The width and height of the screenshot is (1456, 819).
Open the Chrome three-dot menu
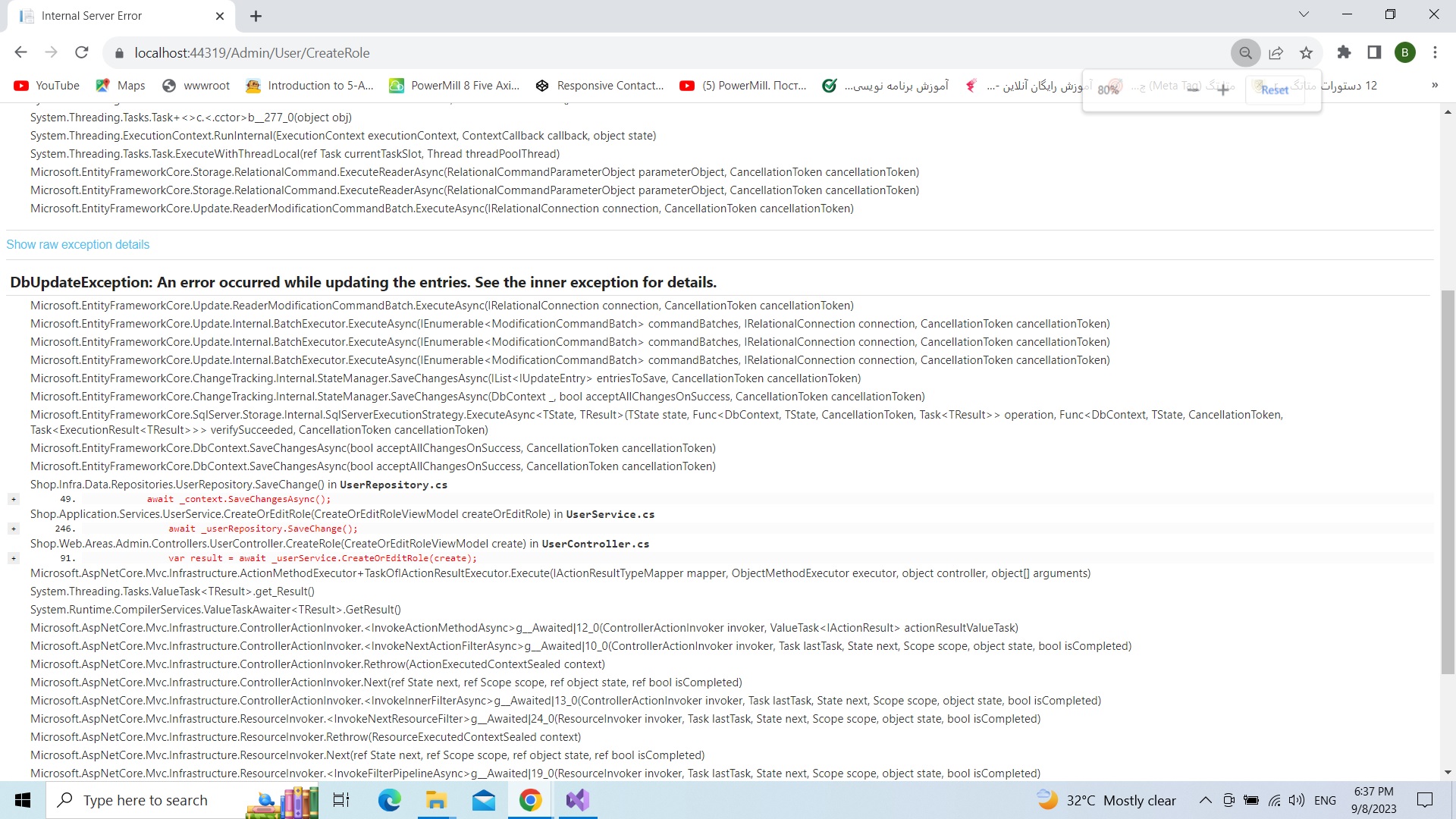[1435, 52]
